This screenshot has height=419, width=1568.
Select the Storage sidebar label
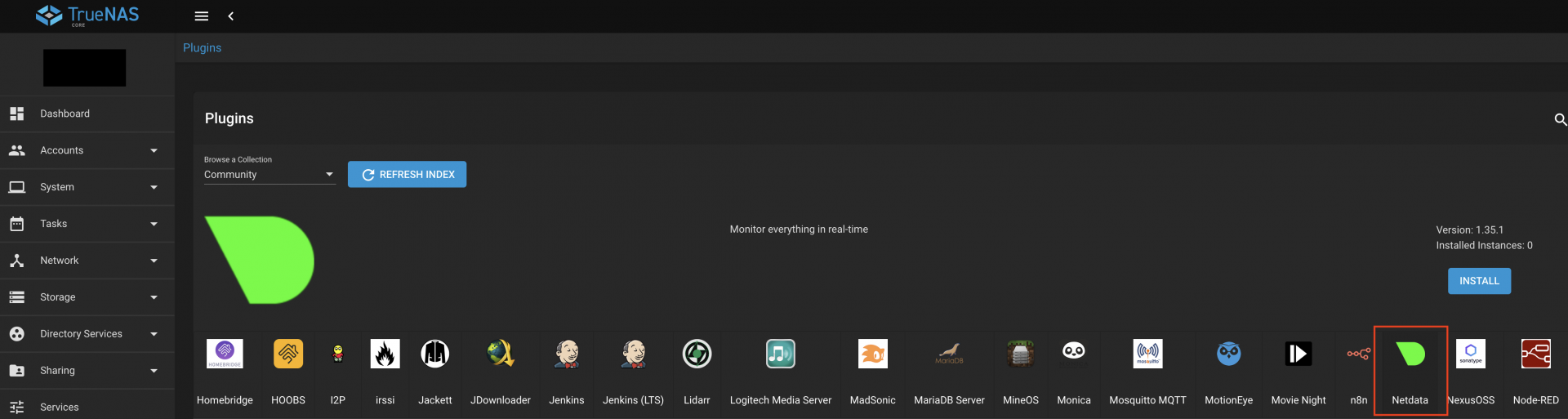coord(58,297)
